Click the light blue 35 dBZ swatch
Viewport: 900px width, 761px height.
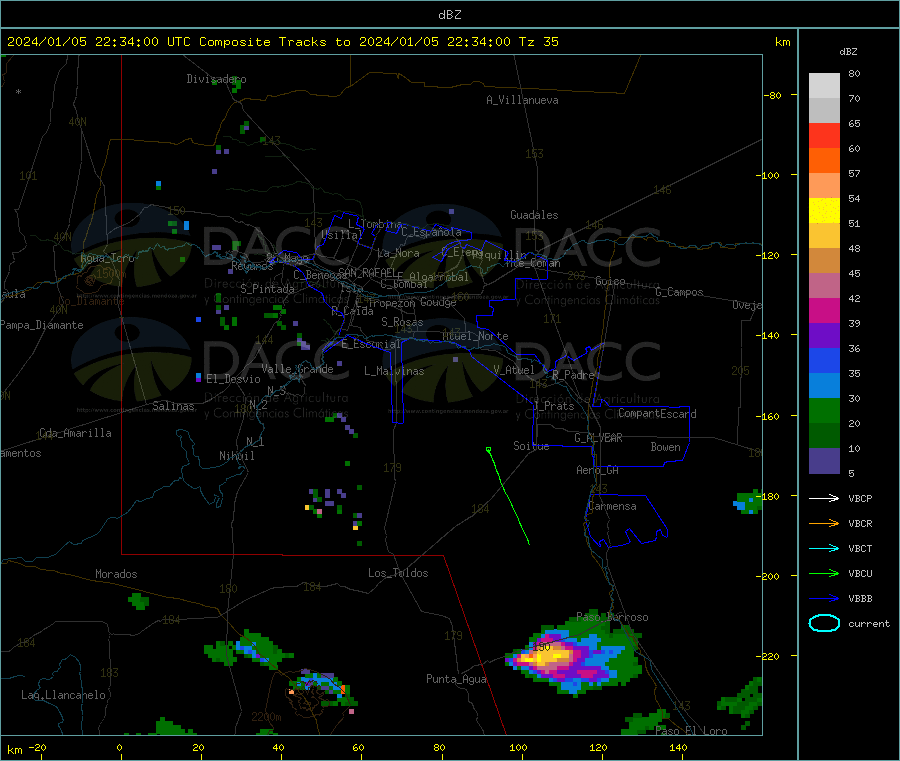tap(824, 385)
